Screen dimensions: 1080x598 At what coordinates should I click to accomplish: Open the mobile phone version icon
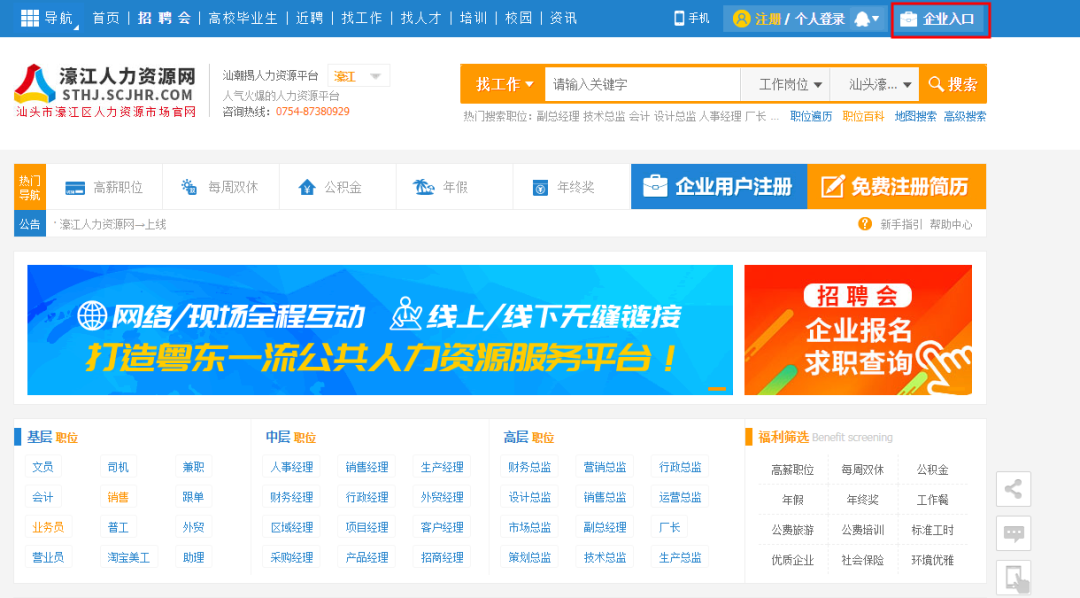click(x=680, y=18)
